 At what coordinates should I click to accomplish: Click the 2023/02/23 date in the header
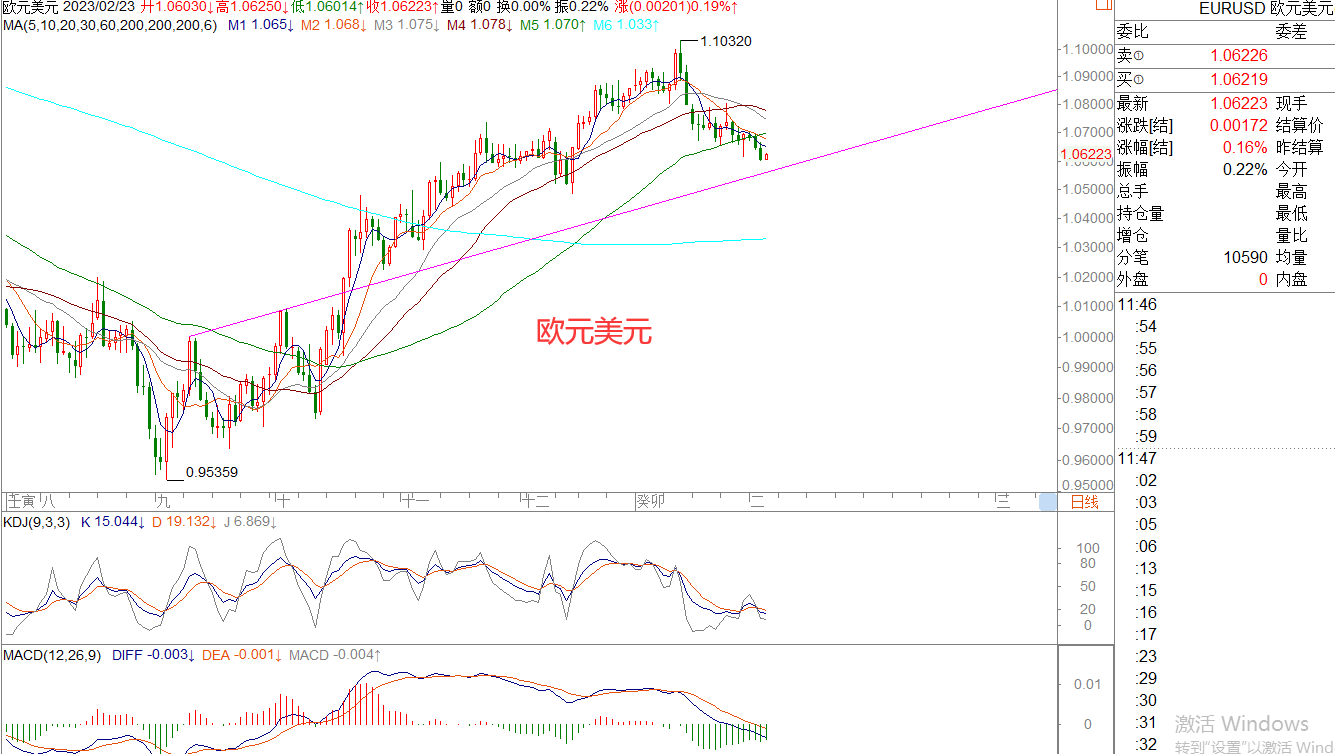coord(99,7)
